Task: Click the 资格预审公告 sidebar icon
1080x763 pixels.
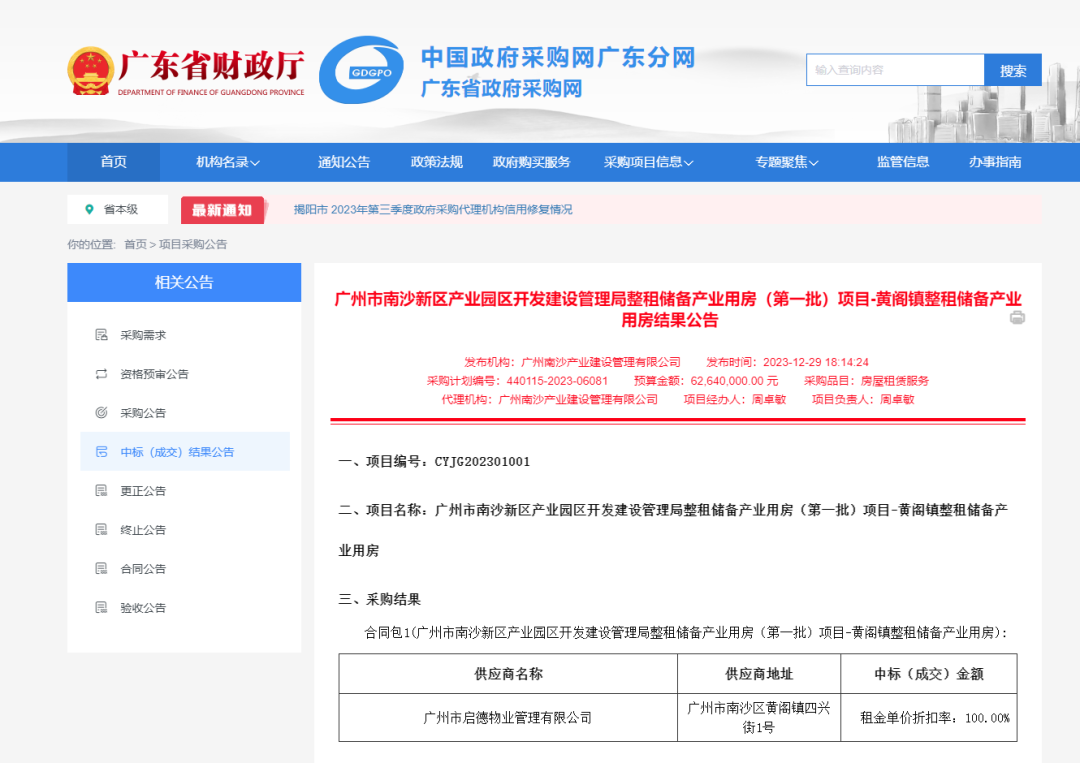Action: (x=101, y=374)
